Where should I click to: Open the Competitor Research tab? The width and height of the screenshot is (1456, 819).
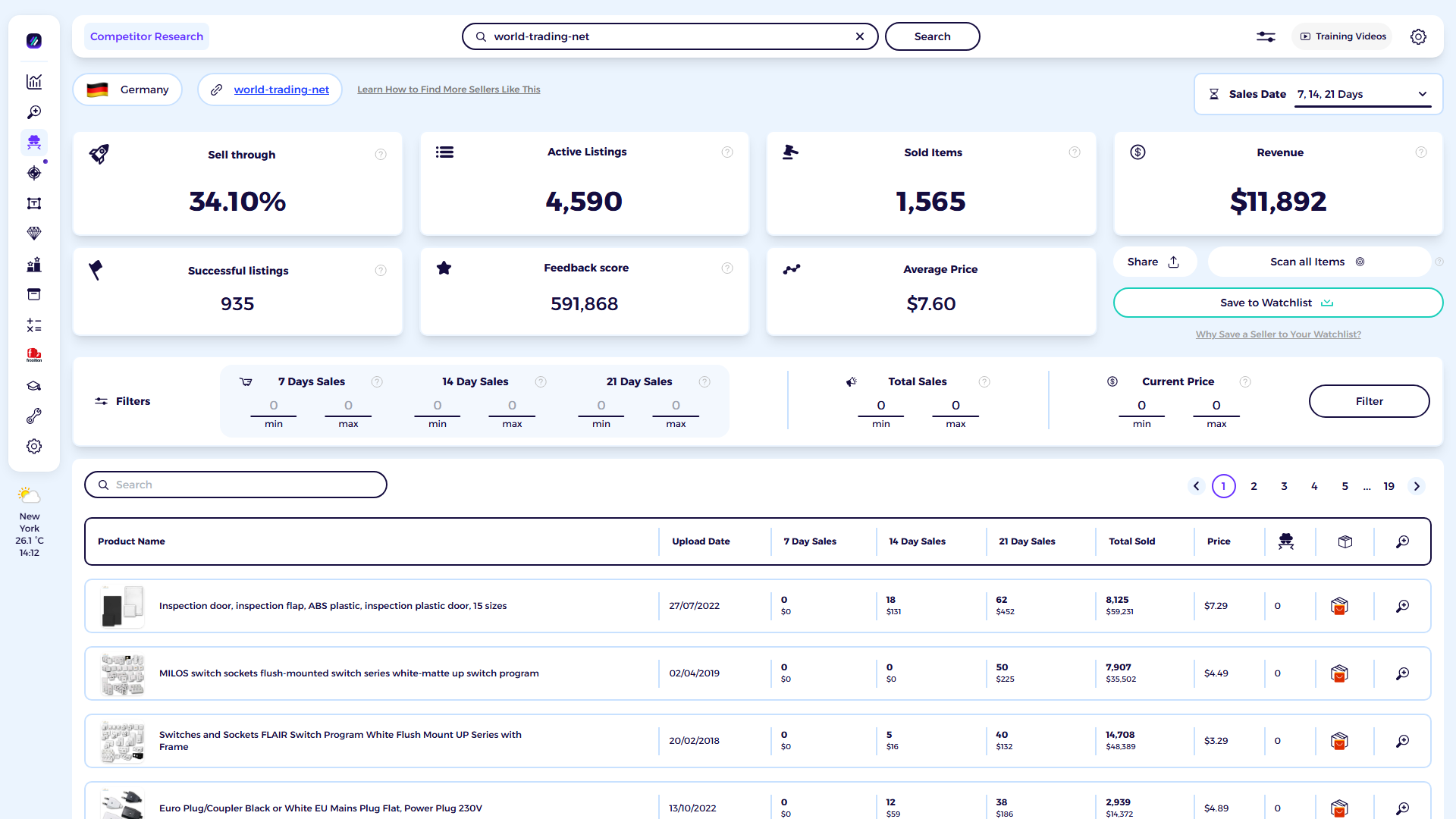[x=146, y=36]
